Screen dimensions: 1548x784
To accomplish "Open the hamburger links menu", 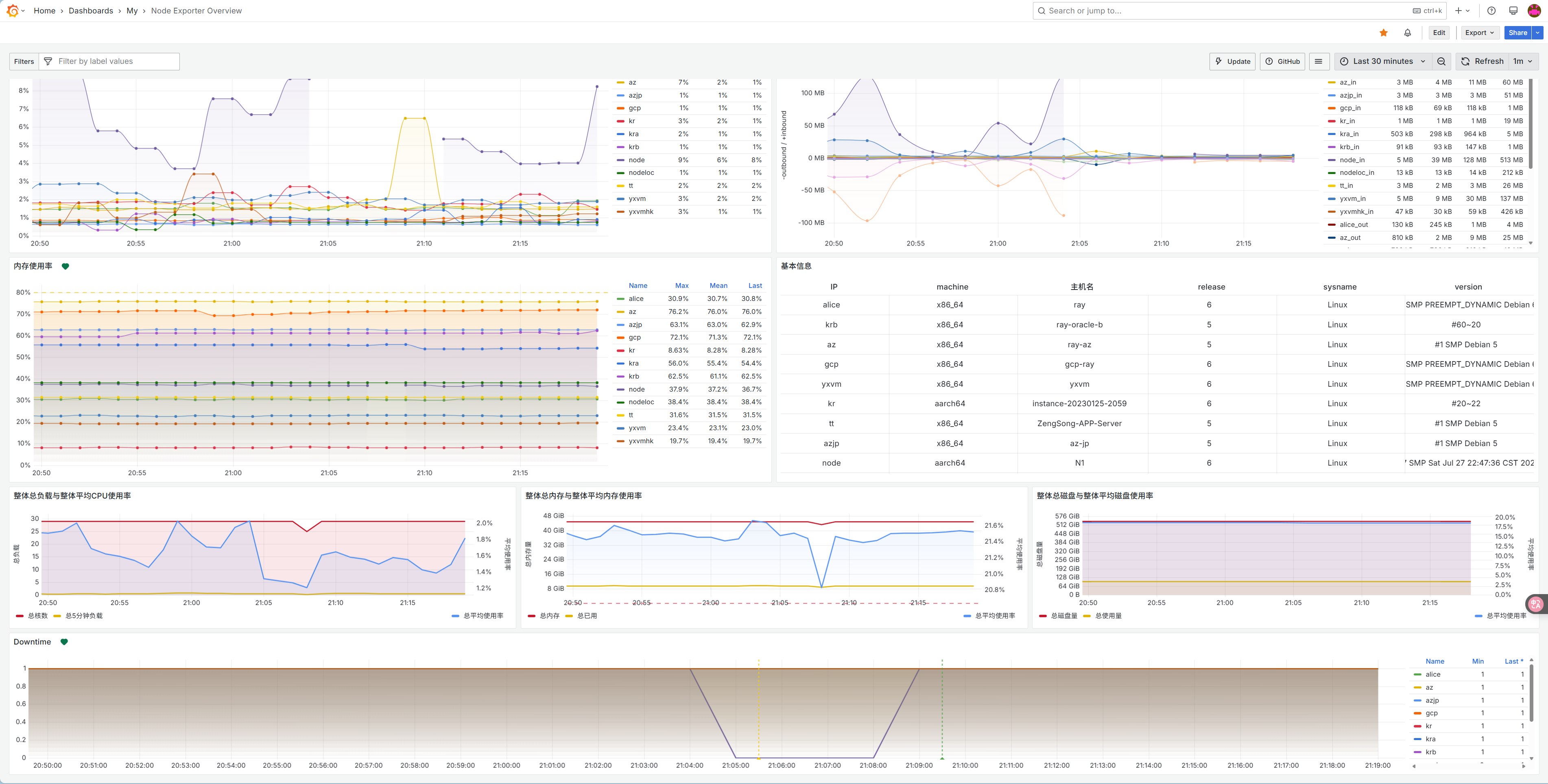I will click(1319, 61).
